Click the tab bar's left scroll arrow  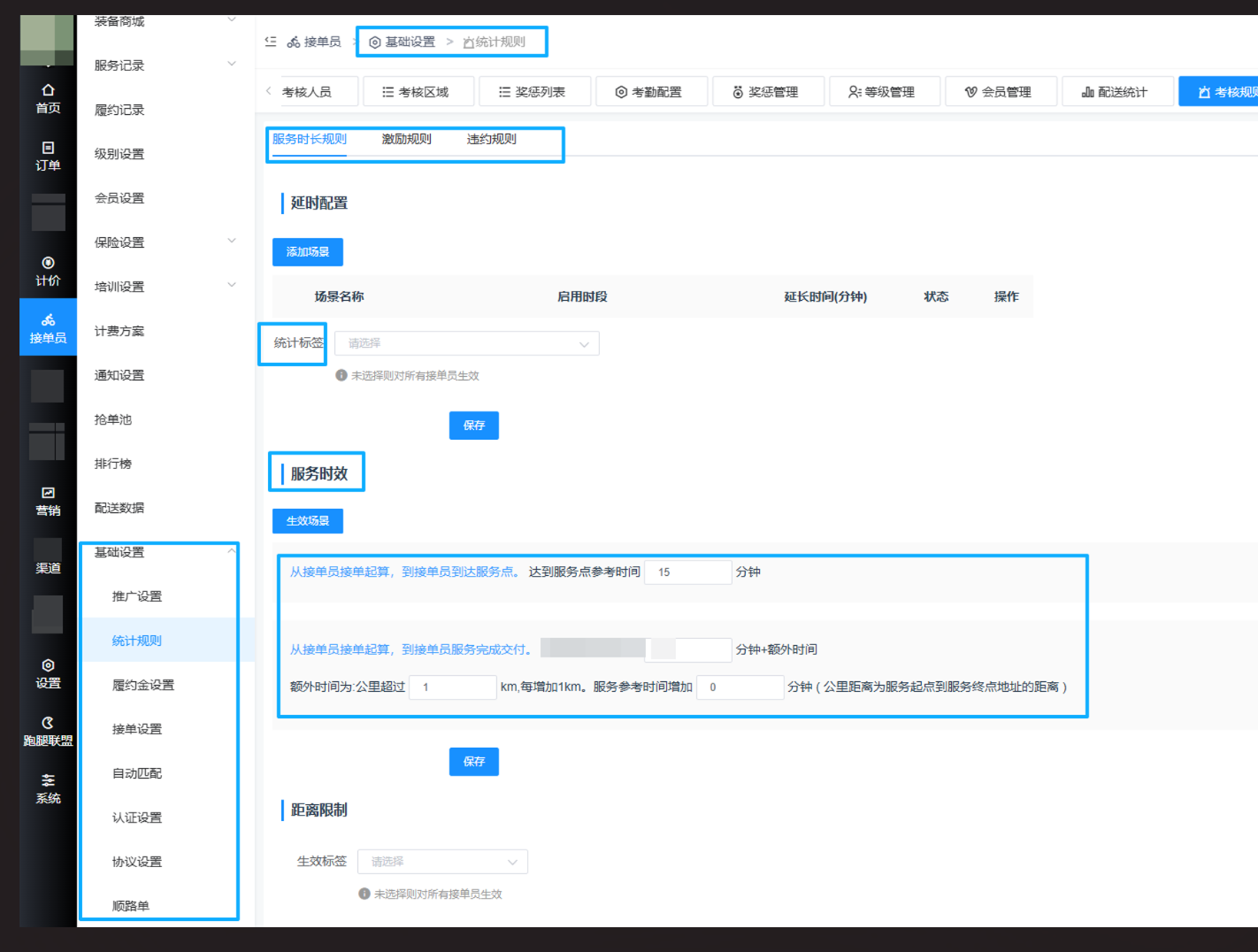pos(268,91)
